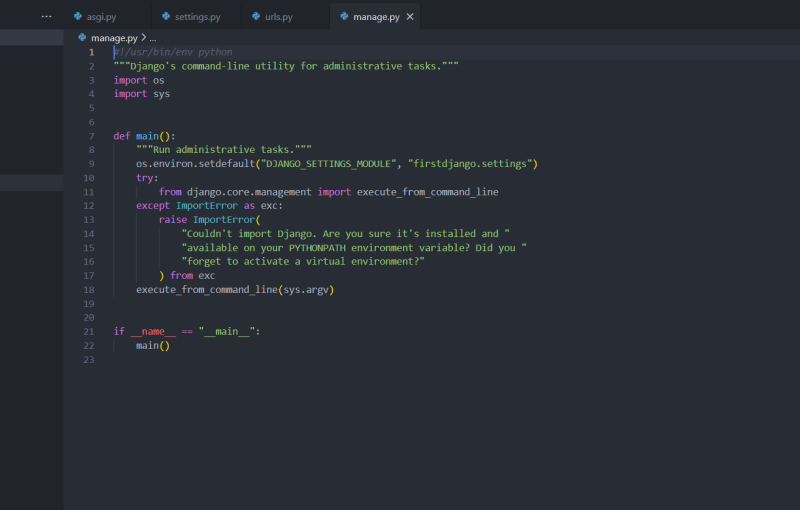Click line number 1 in the gutter
The height and width of the screenshot is (510, 800).
click(91, 52)
